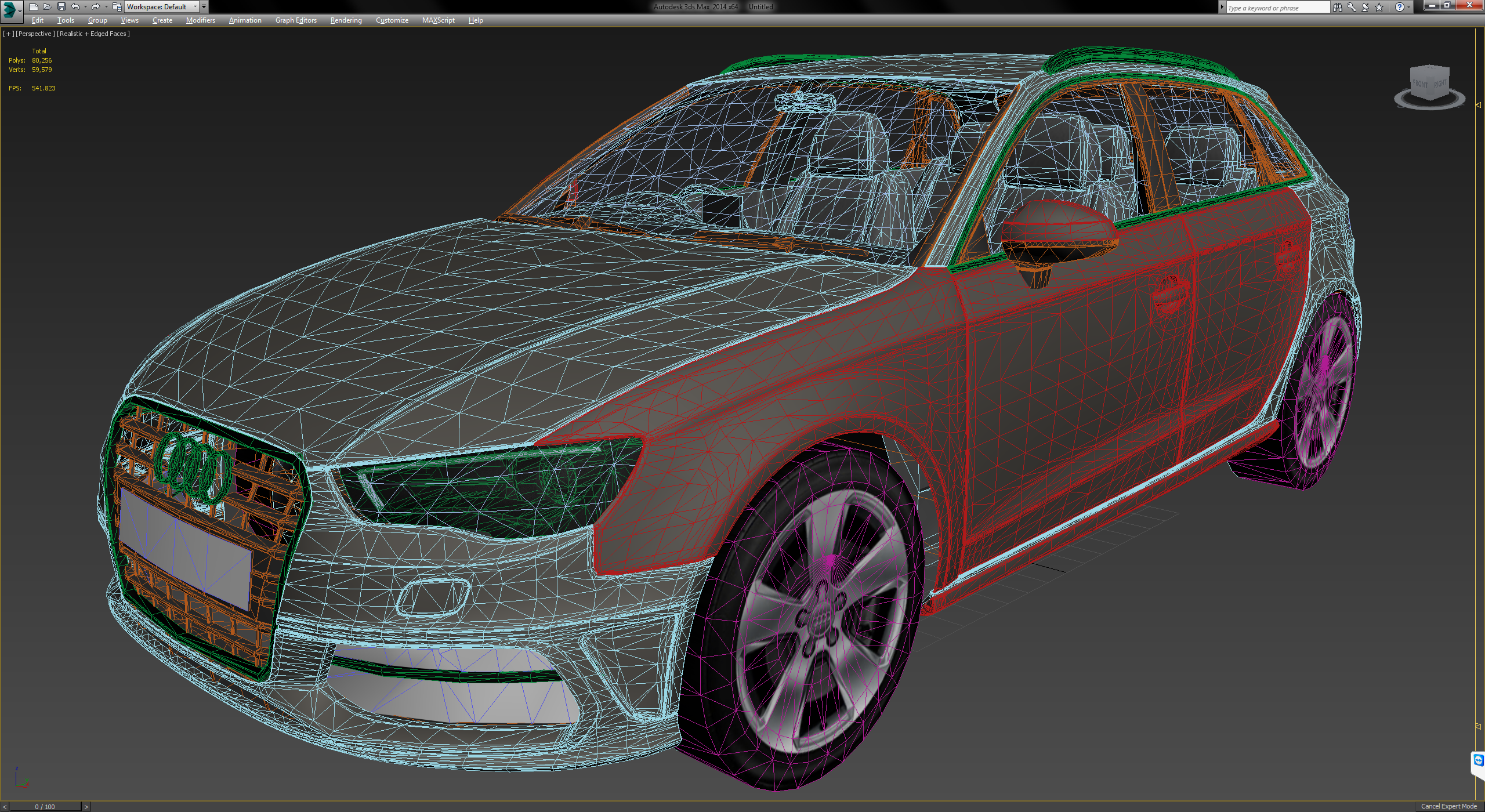Advance one frame with the next-frame arrow
The width and height of the screenshot is (1485, 812).
[x=86, y=806]
